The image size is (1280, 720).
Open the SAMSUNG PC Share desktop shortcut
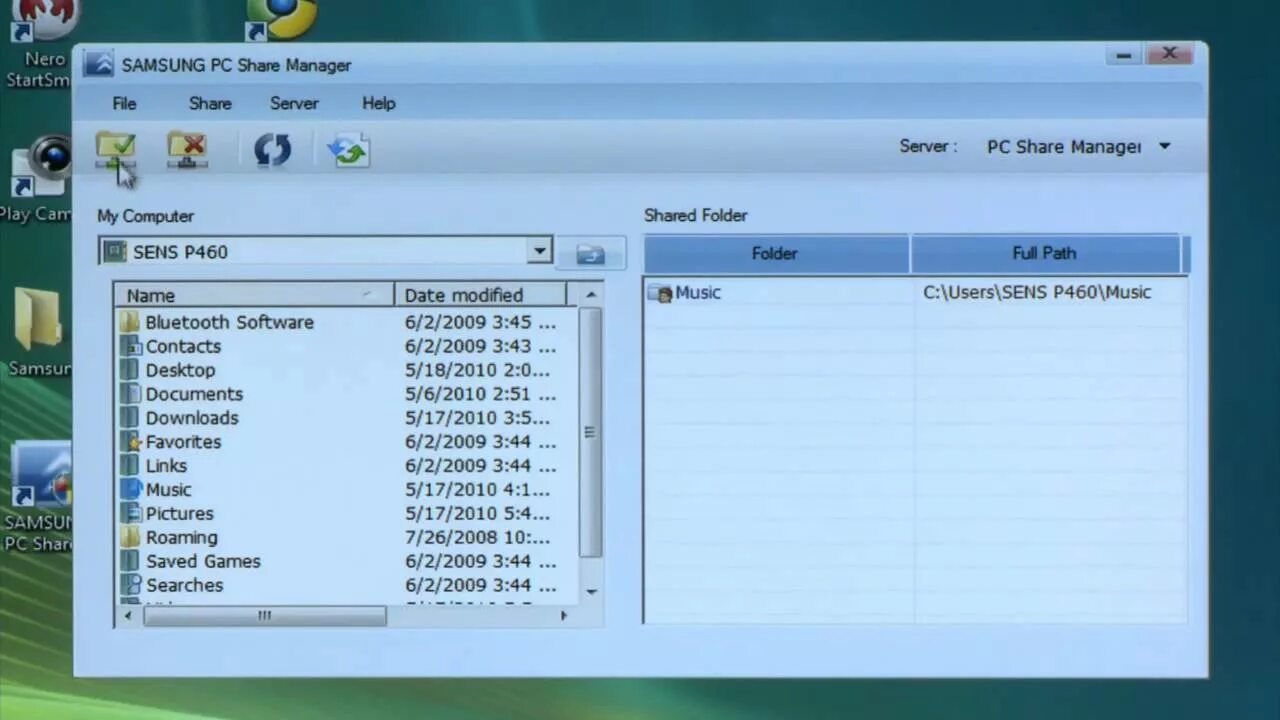pos(38,497)
